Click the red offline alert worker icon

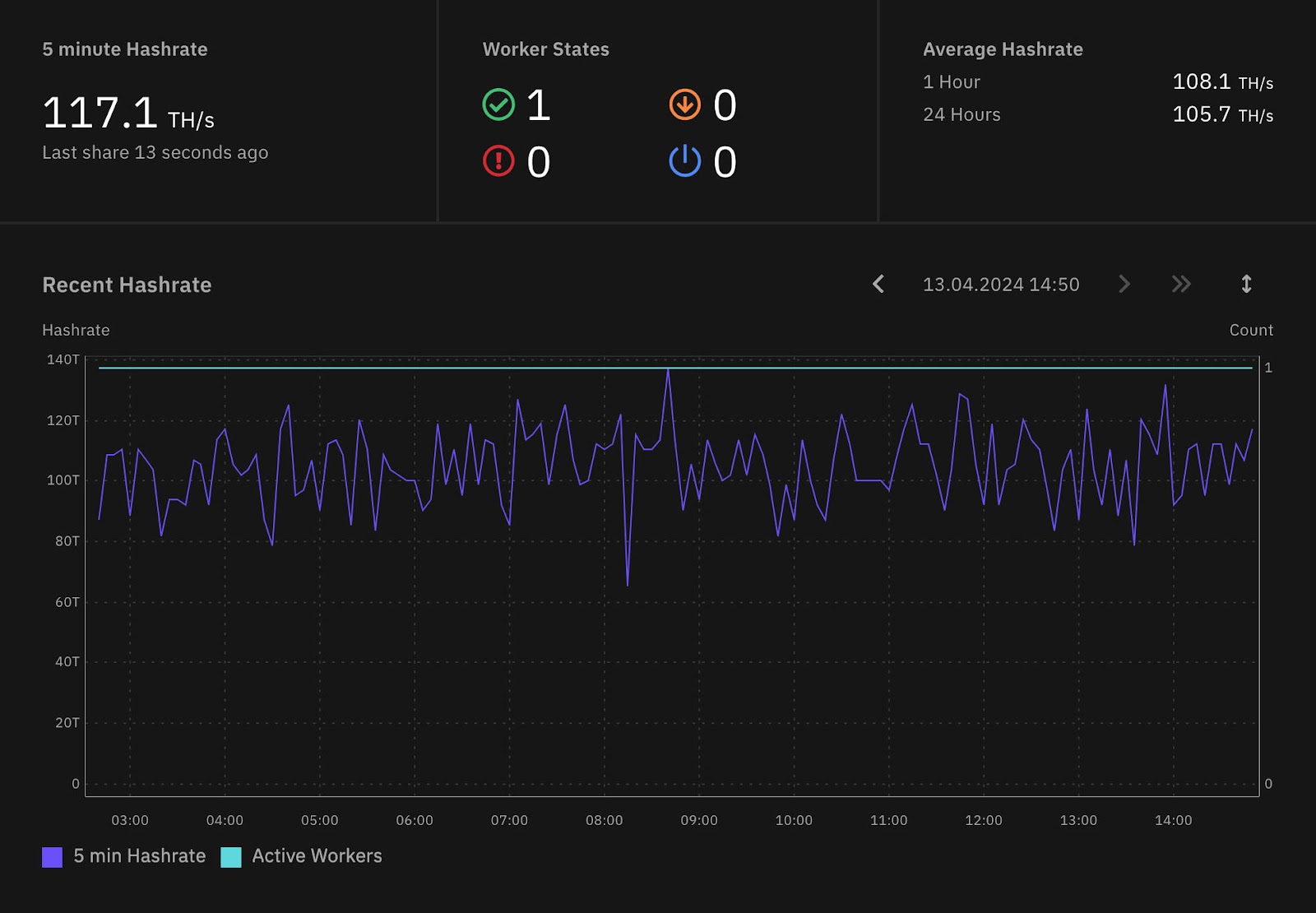[x=498, y=161]
